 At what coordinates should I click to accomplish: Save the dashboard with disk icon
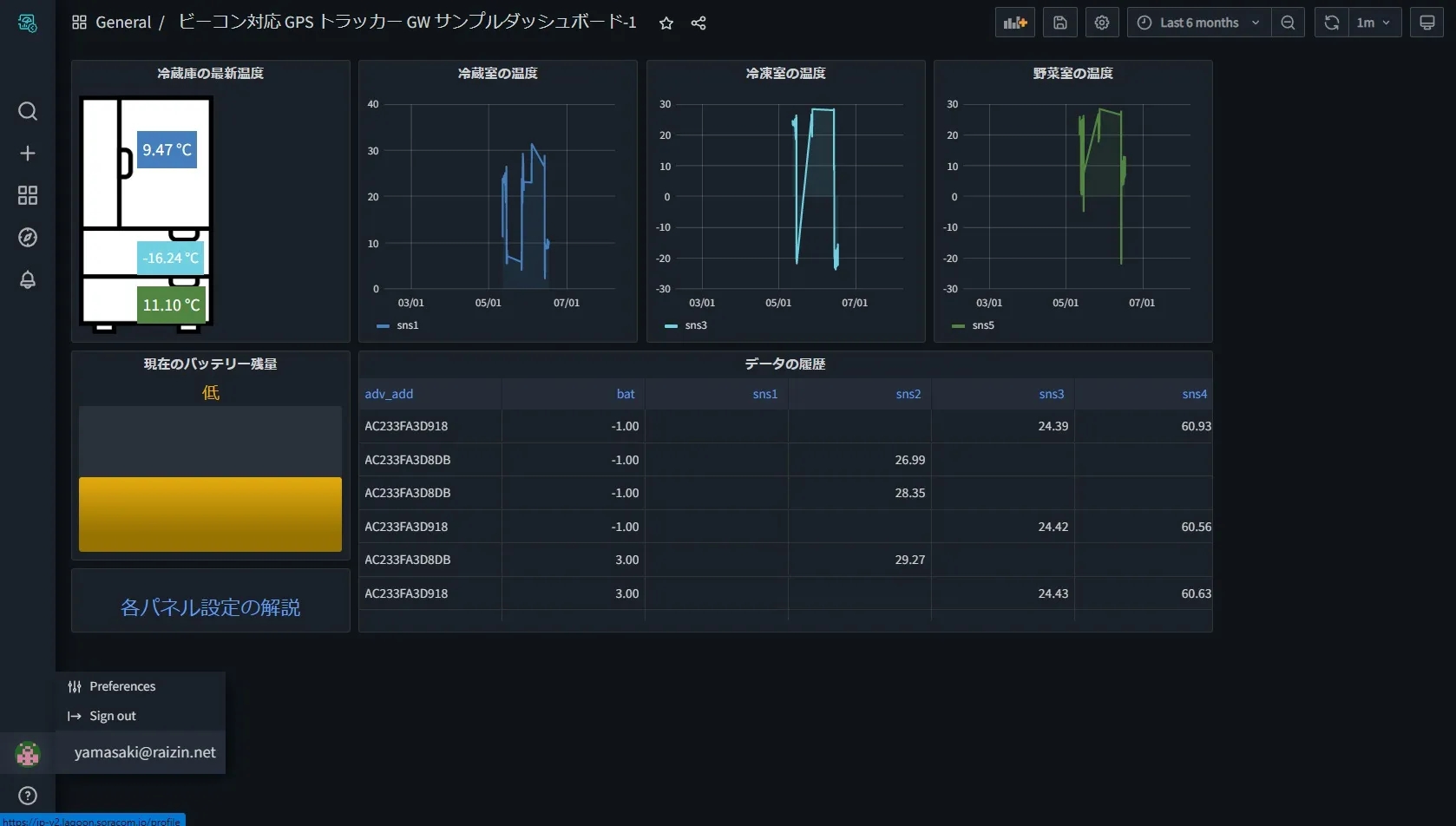1060,23
